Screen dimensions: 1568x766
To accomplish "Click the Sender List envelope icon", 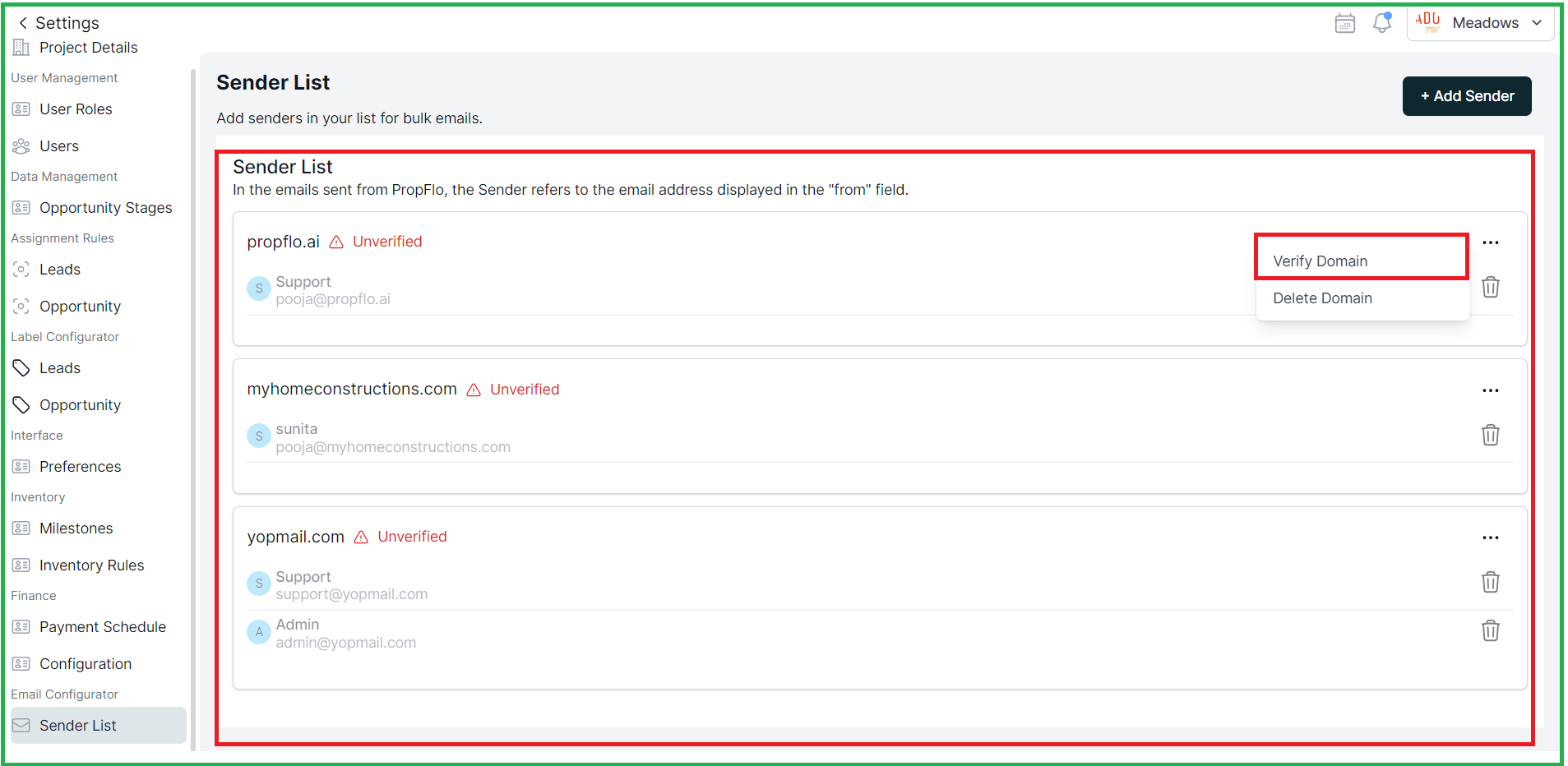I will 21,726.
